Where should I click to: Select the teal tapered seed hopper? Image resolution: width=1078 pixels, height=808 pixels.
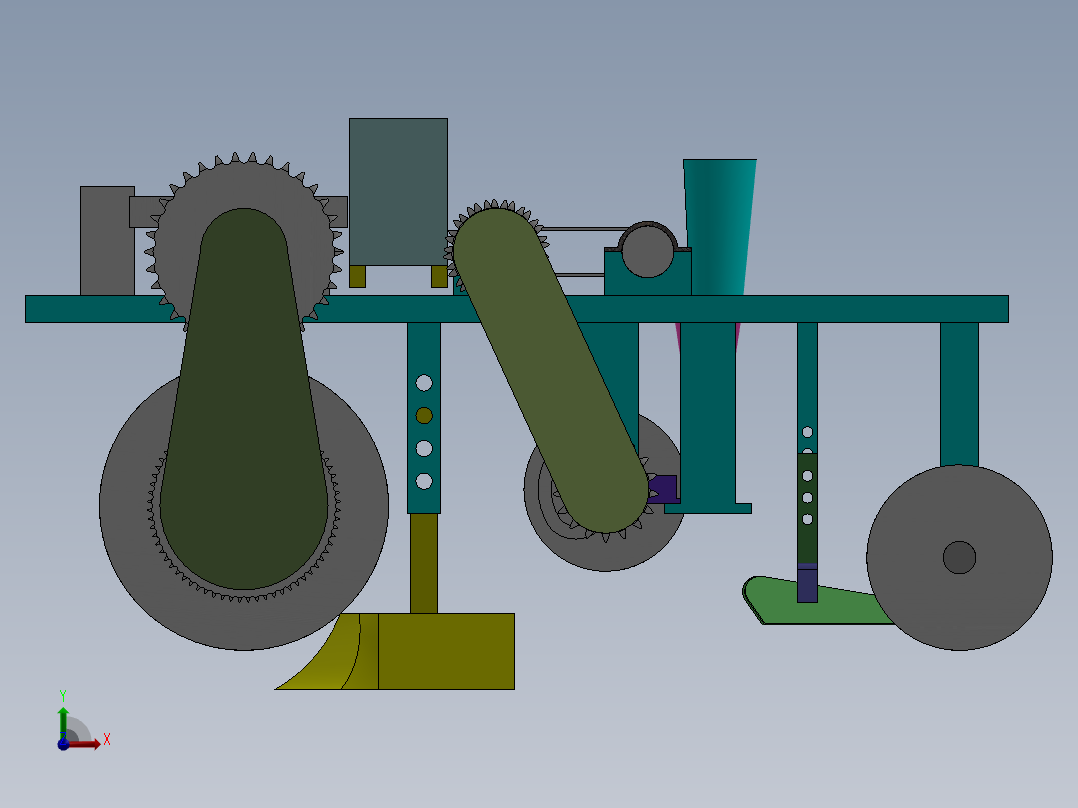pyautogui.click(x=718, y=227)
